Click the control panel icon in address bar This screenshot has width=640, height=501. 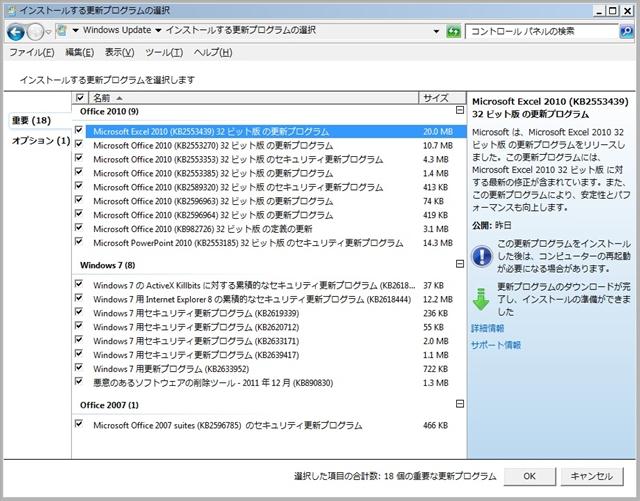62,31
